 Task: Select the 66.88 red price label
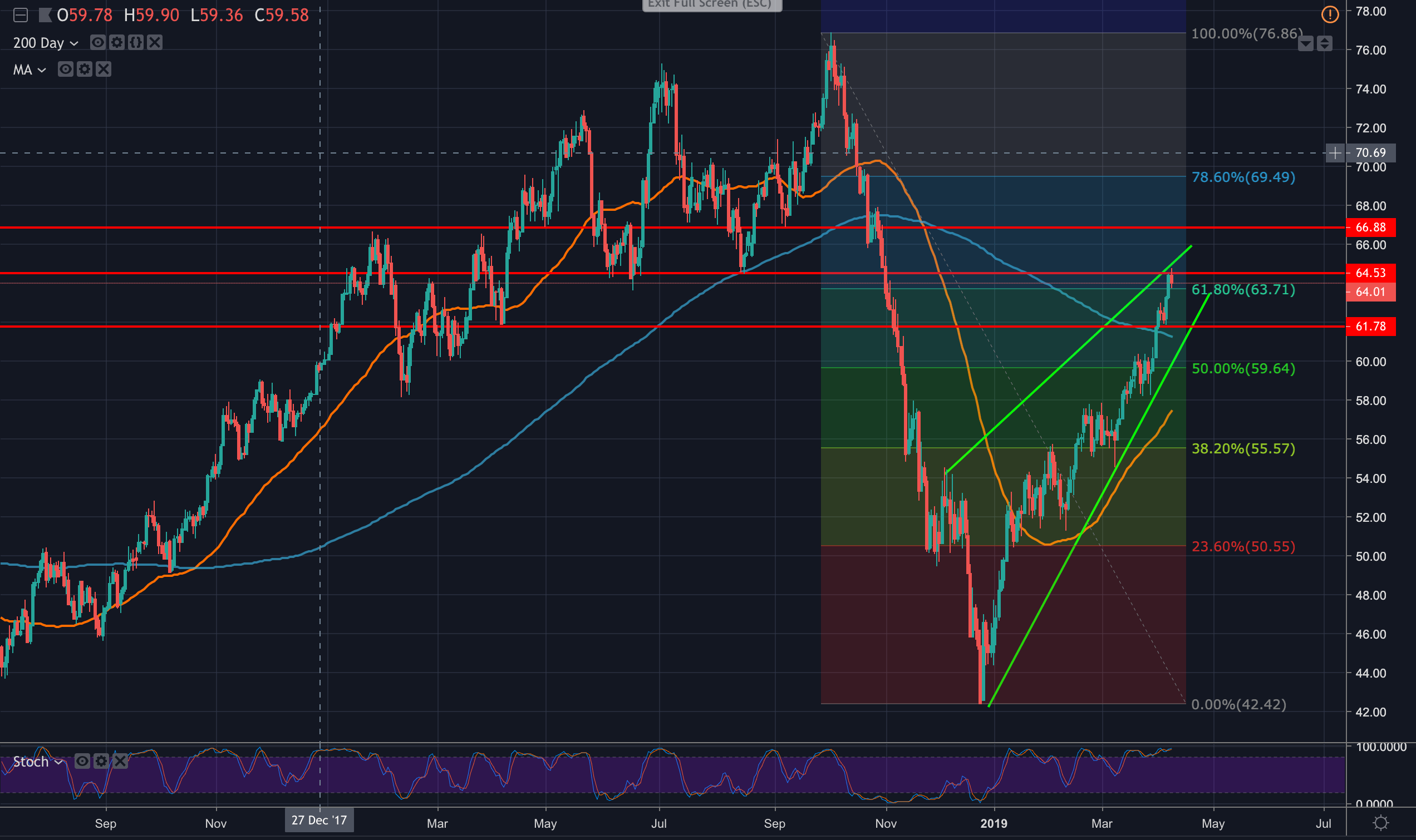[1370, 228]
